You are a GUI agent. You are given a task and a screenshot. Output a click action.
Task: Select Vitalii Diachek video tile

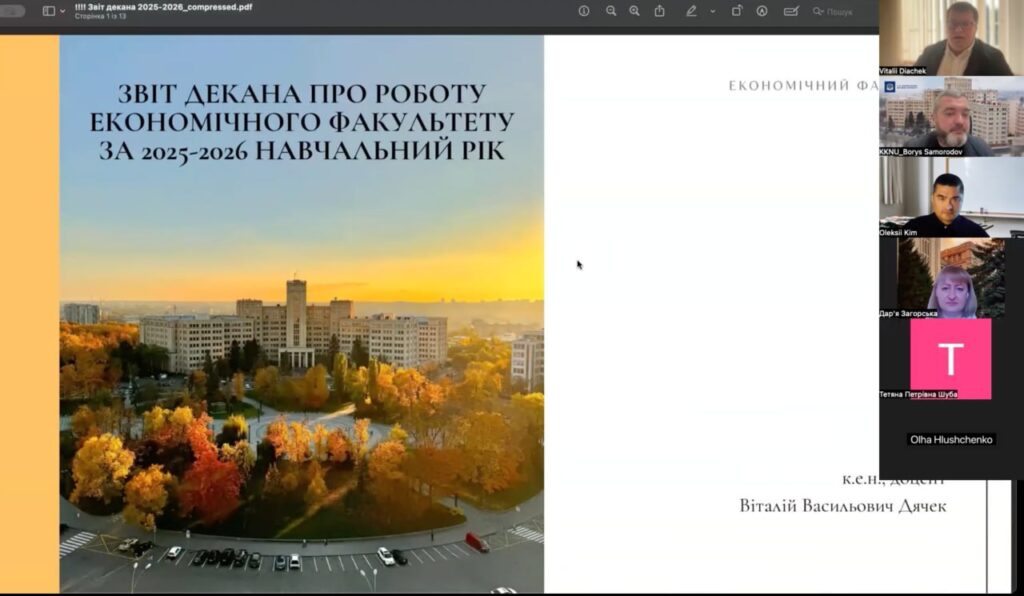[951, 38]
